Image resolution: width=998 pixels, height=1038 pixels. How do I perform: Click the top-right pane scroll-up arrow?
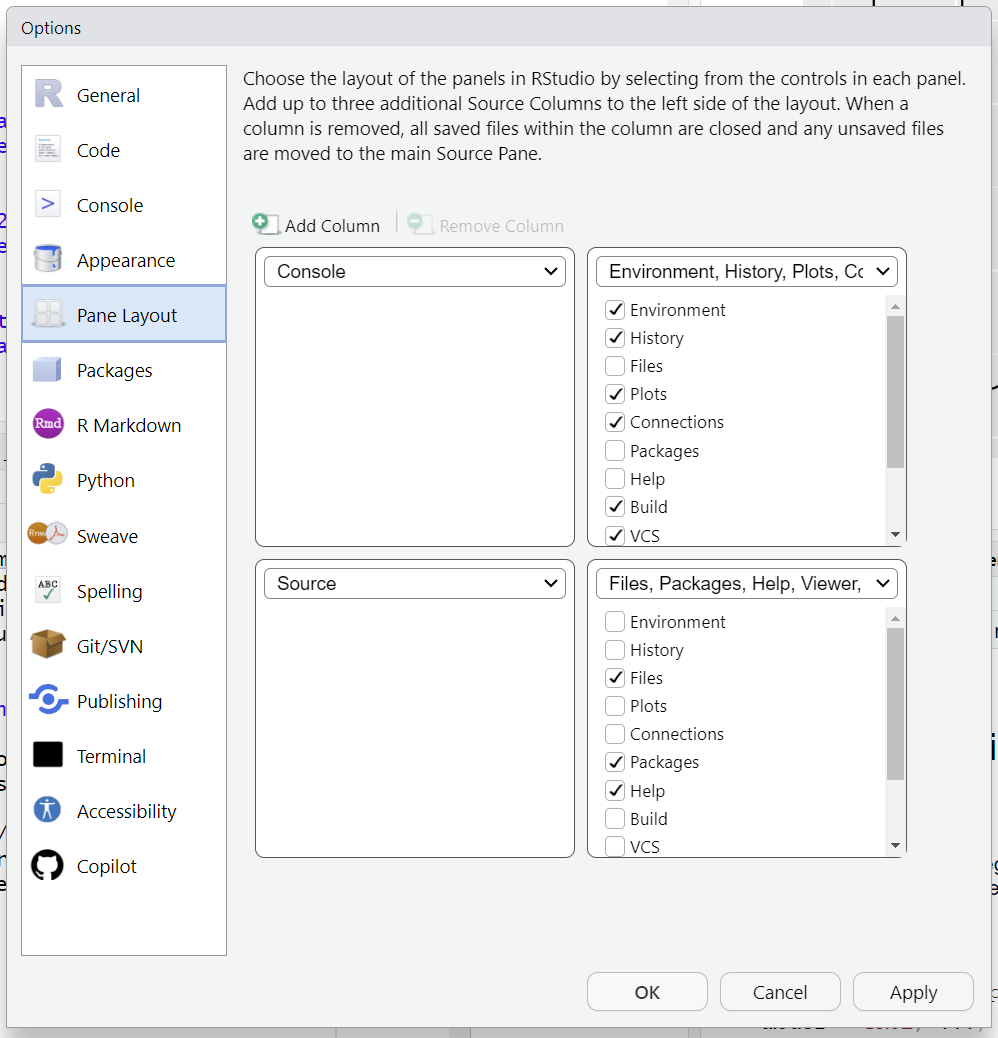[895, 307]
